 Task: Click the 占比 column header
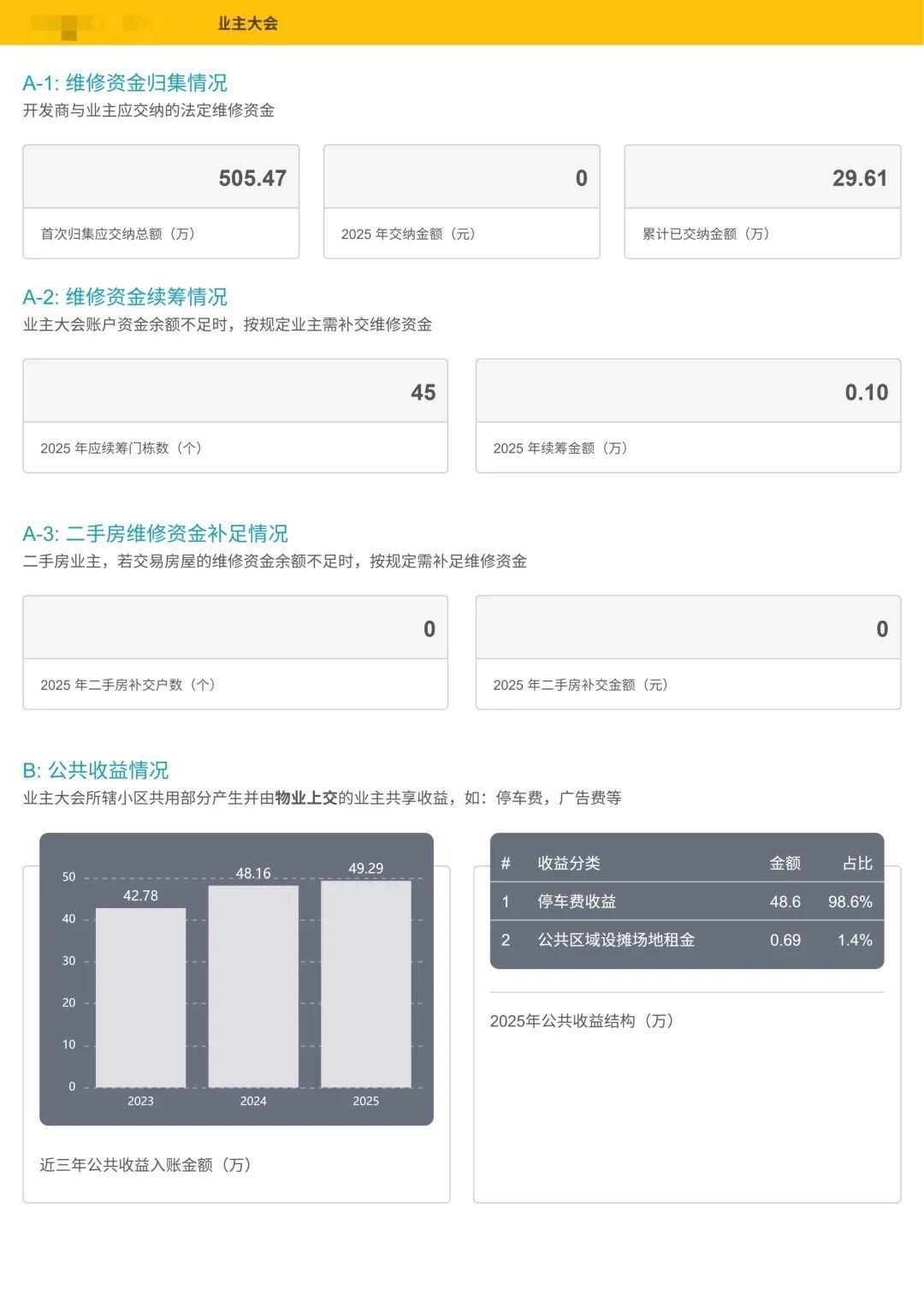pyautogui.click(x=856, y=864)
